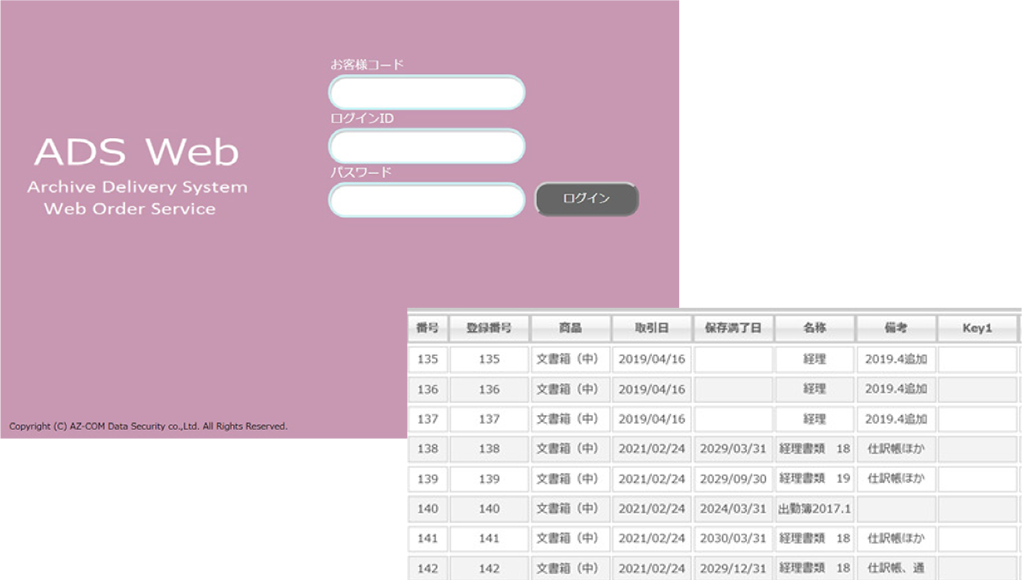The height and width of the screenshot is (580, 1022).
Task: Select the 出勤簿2017.1 name cell
Action: click(815, 509)
